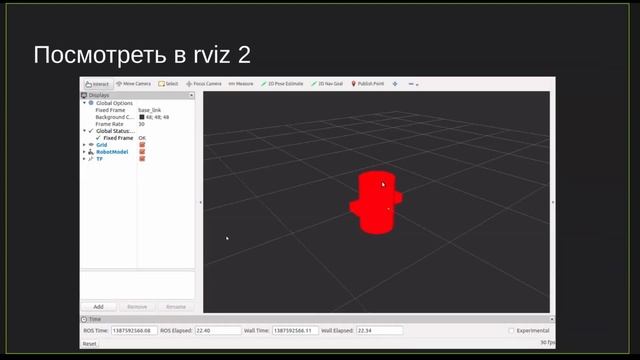The height and width of the screenshot is (360, 640).
Task: Click the Remove display button
Action: point(137,307)
